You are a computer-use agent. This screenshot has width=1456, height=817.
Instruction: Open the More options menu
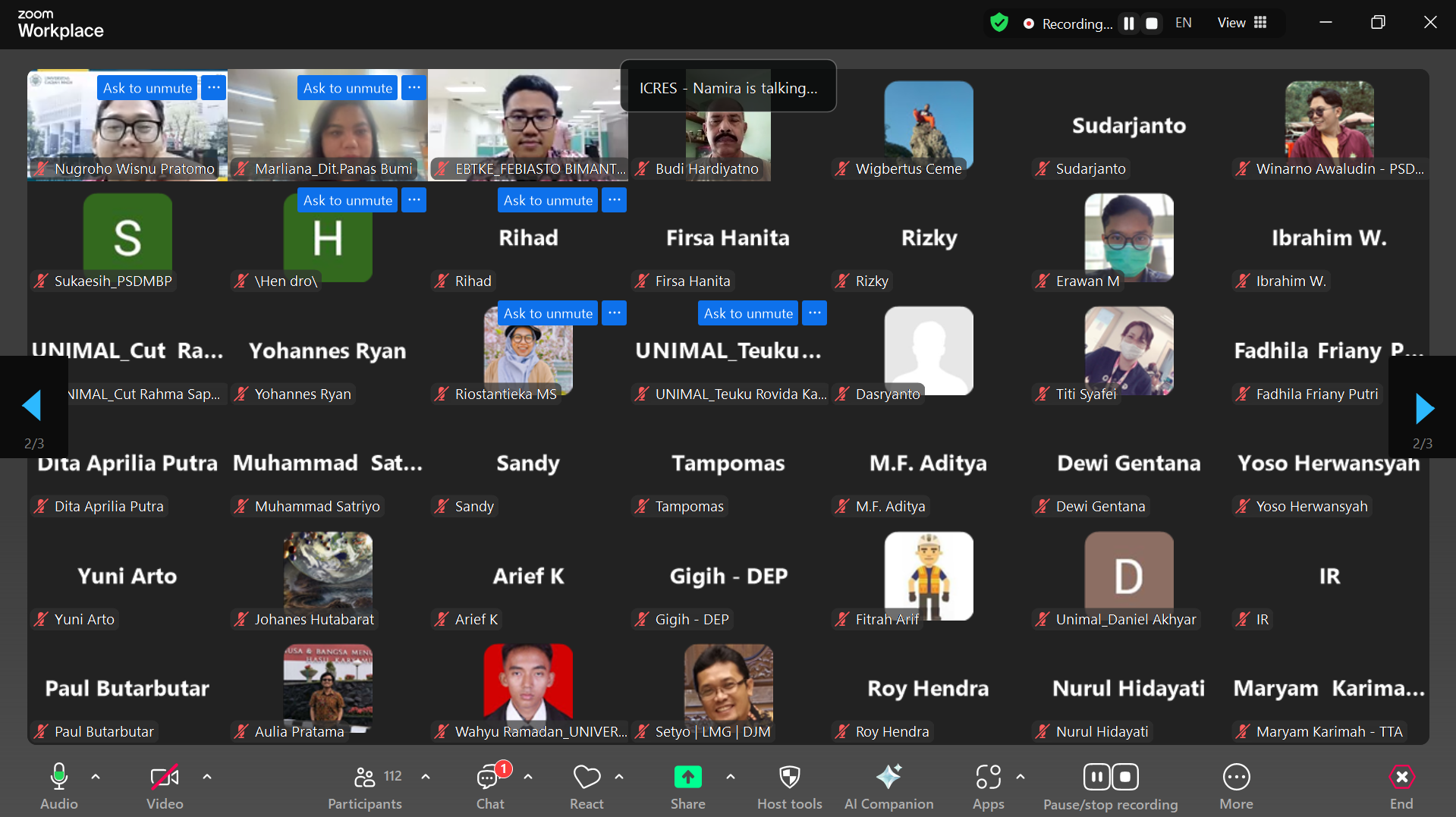point(1236,786)
